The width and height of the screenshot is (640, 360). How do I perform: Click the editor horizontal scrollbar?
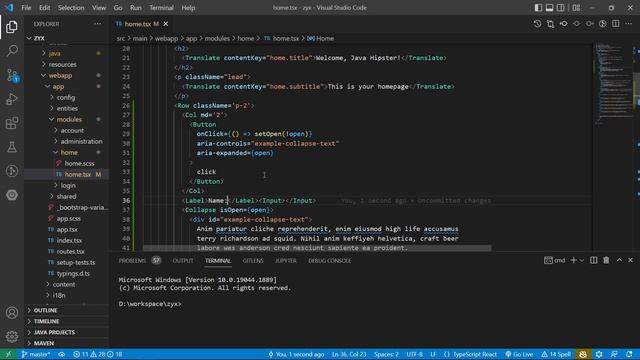click(317, 248)
